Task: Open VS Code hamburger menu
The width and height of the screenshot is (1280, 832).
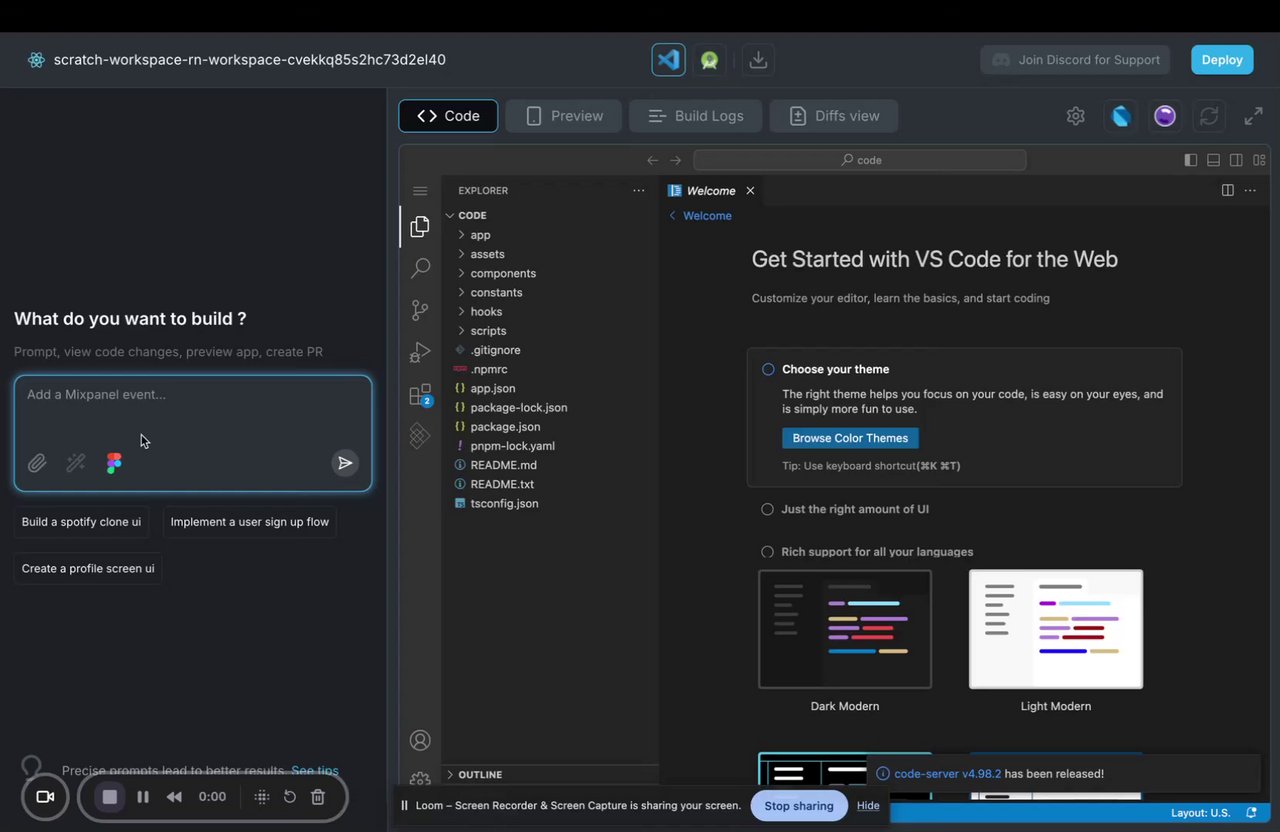Action: pyautogui.click(x=420, y=191)
